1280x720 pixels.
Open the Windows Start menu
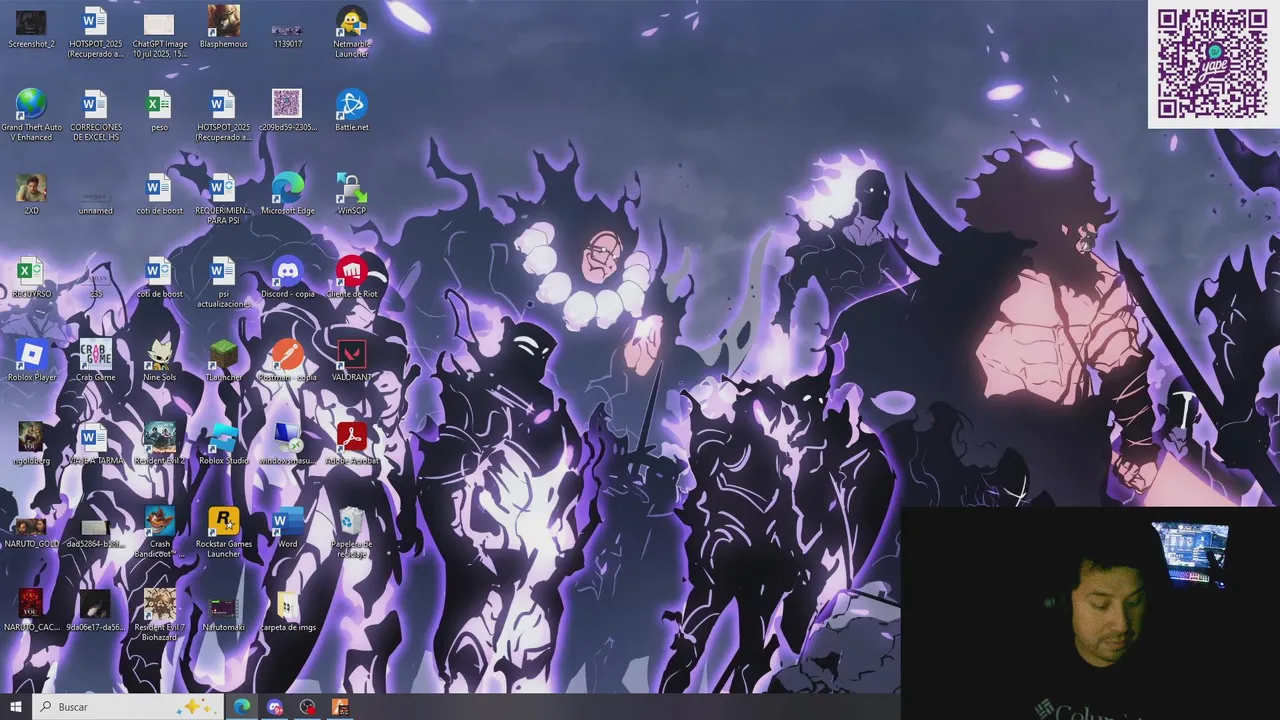click(15, 707)
